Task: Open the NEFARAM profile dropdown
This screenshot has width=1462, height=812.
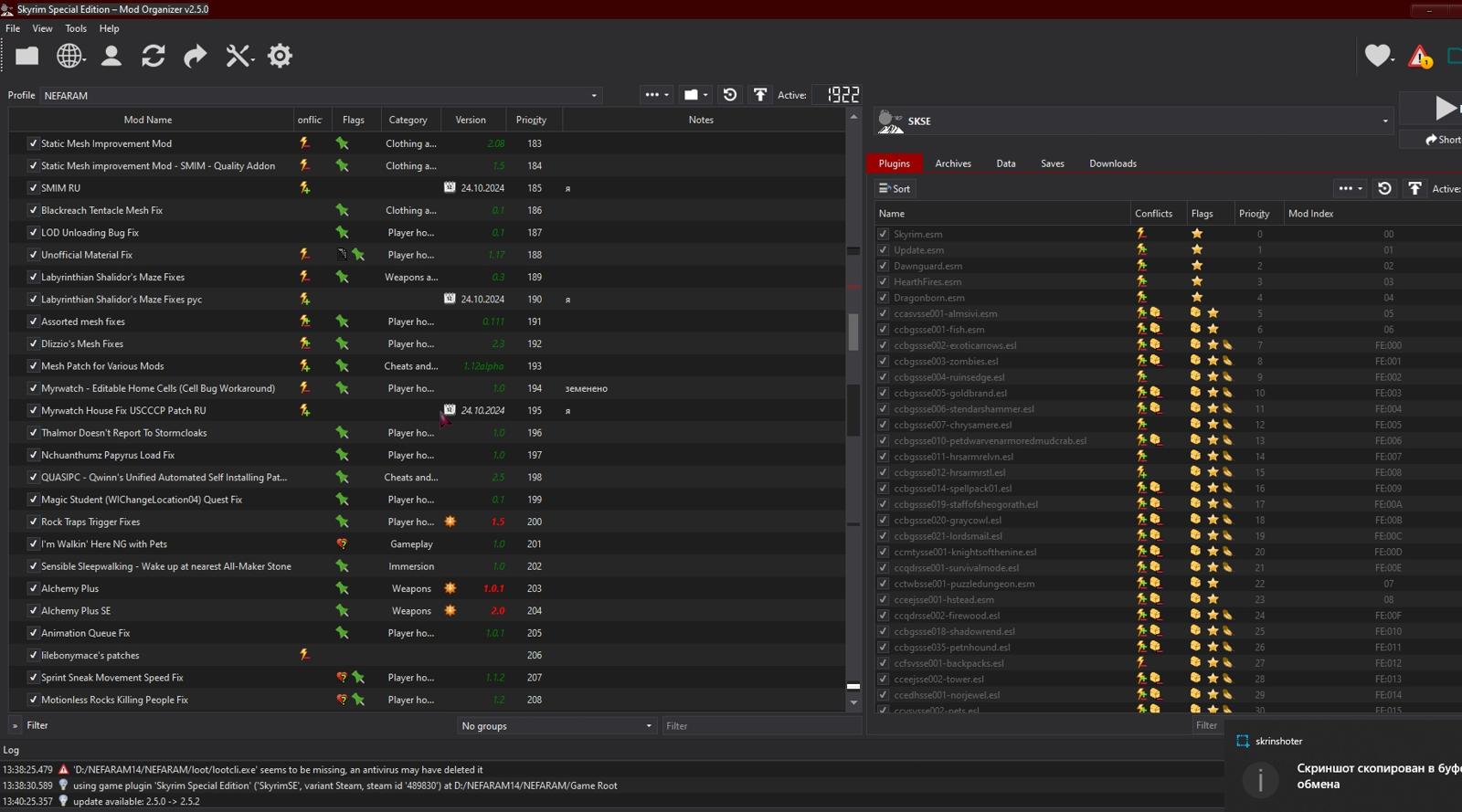Action: pyautogui.click(x=321, y=95)
